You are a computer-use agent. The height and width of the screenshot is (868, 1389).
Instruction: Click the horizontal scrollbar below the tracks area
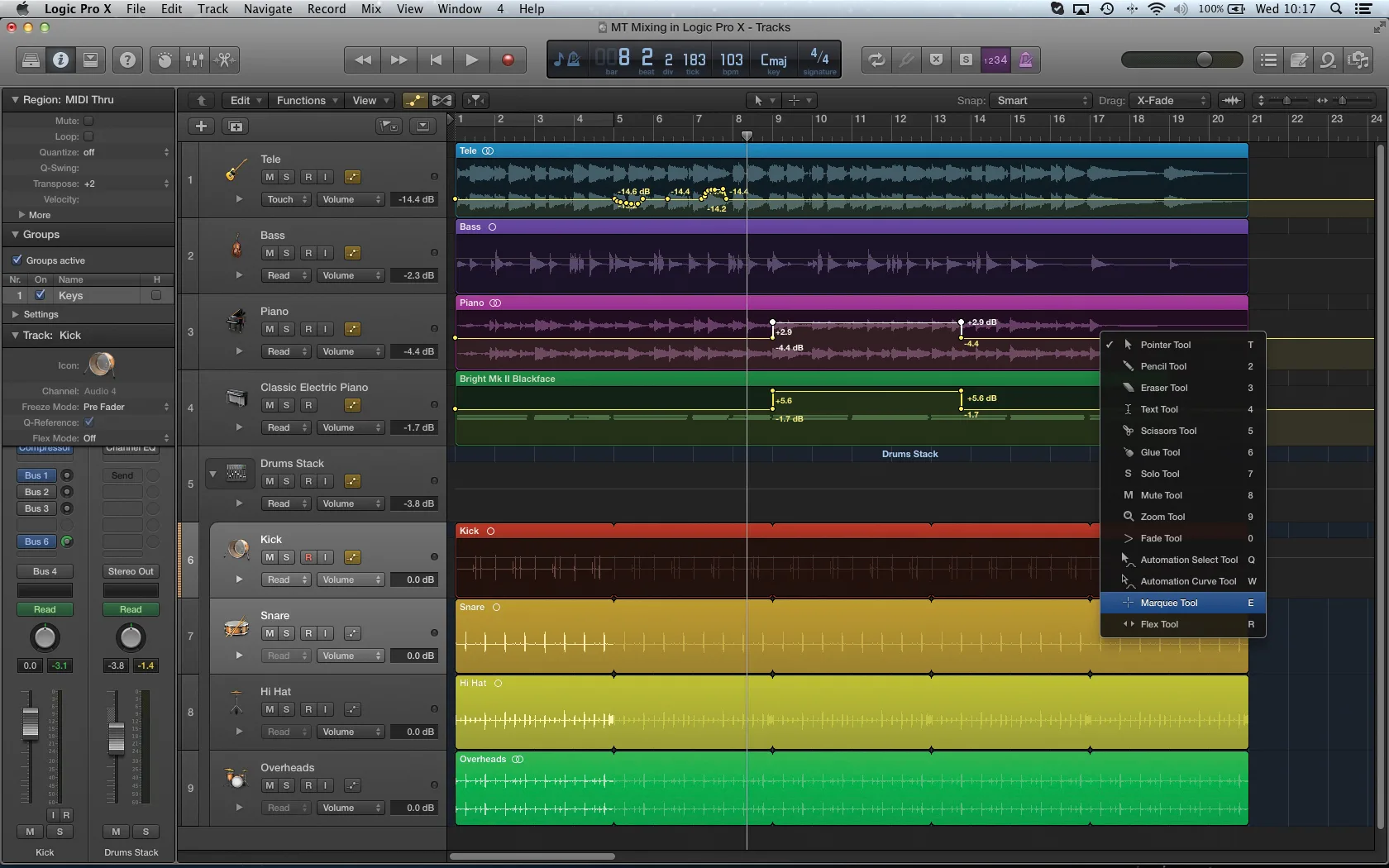click(x=532, y=856)
